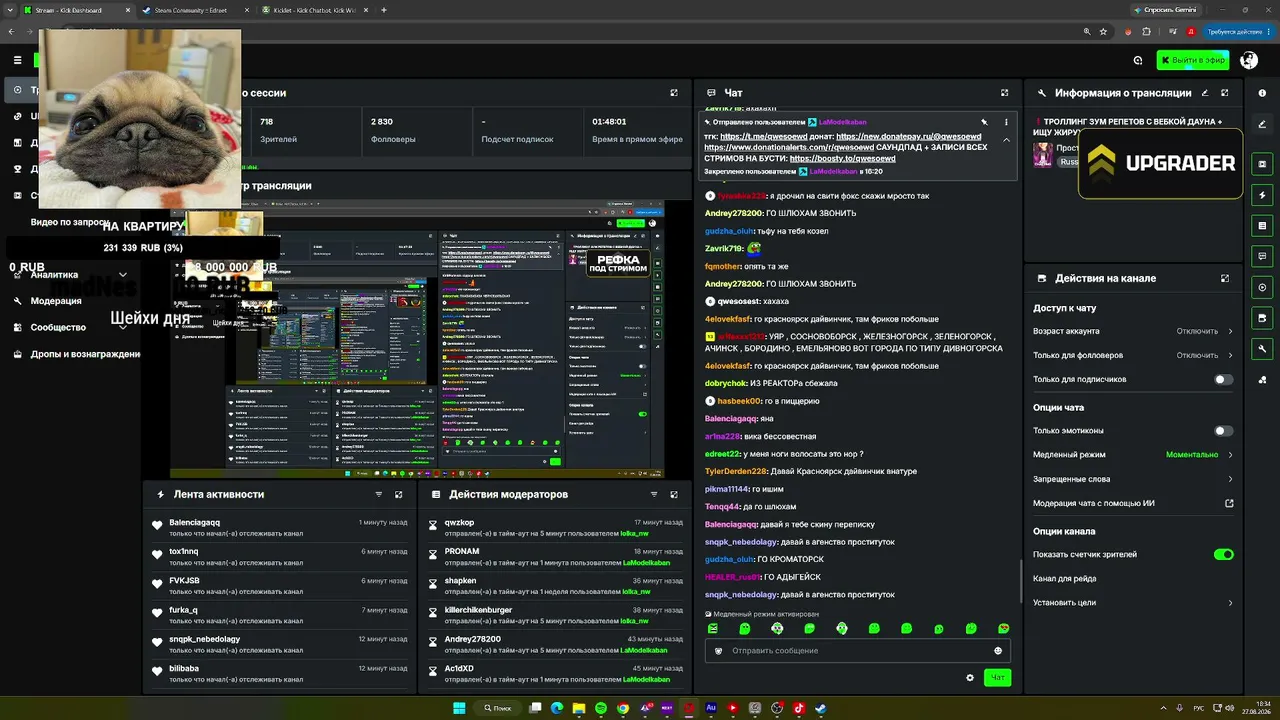
Task: Open Adobe Audition from the taskbar
Action: click(x=711, y=708)
